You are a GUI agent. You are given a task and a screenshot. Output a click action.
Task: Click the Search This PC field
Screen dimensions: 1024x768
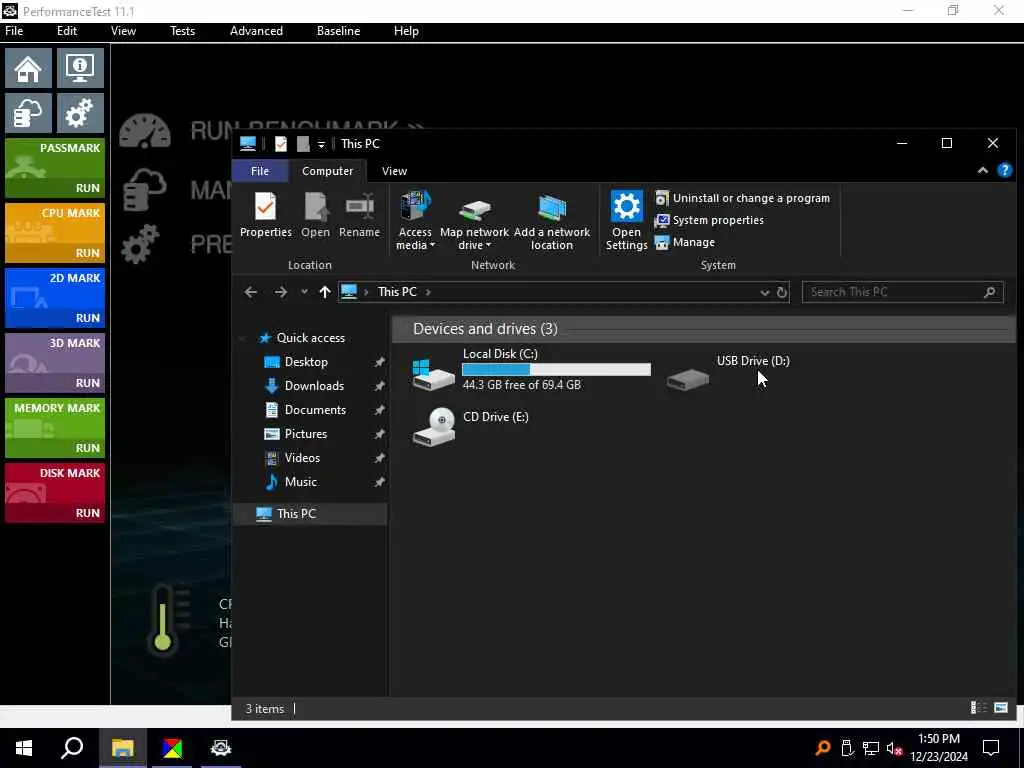click(902, 292)
